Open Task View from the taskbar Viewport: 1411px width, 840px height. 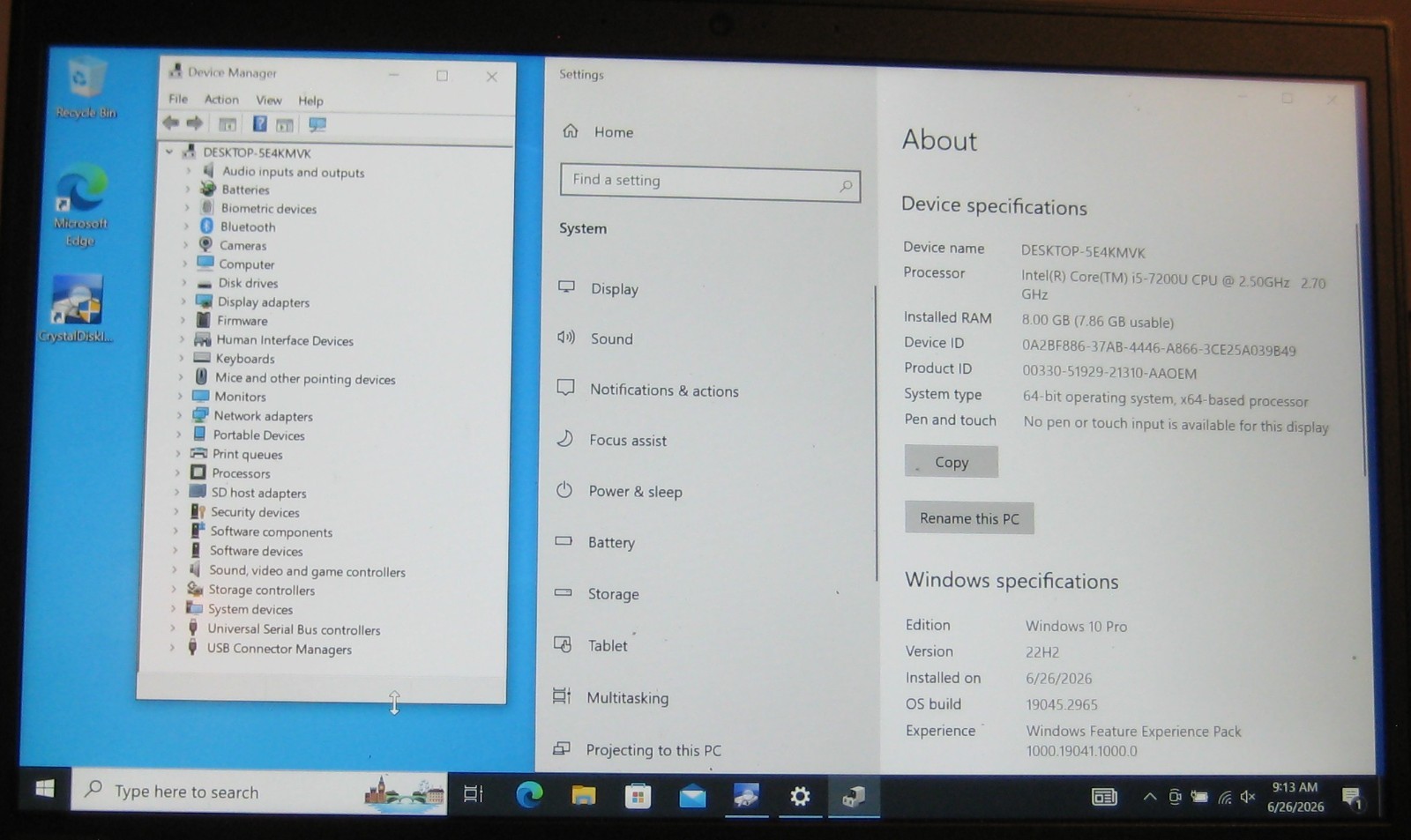pos(474,794)
